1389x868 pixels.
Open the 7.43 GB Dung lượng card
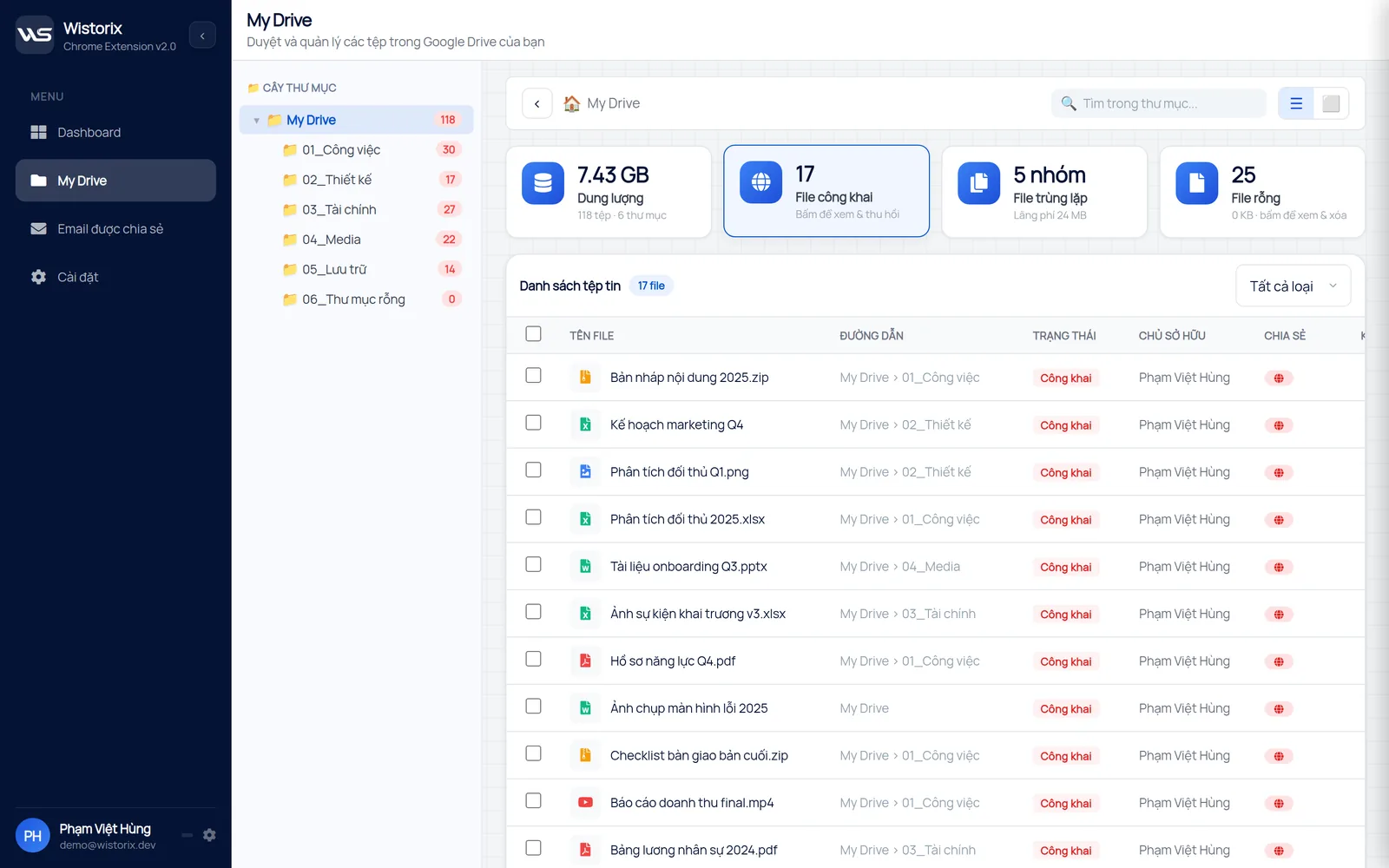pyautogui.click(x=609, y=192)
